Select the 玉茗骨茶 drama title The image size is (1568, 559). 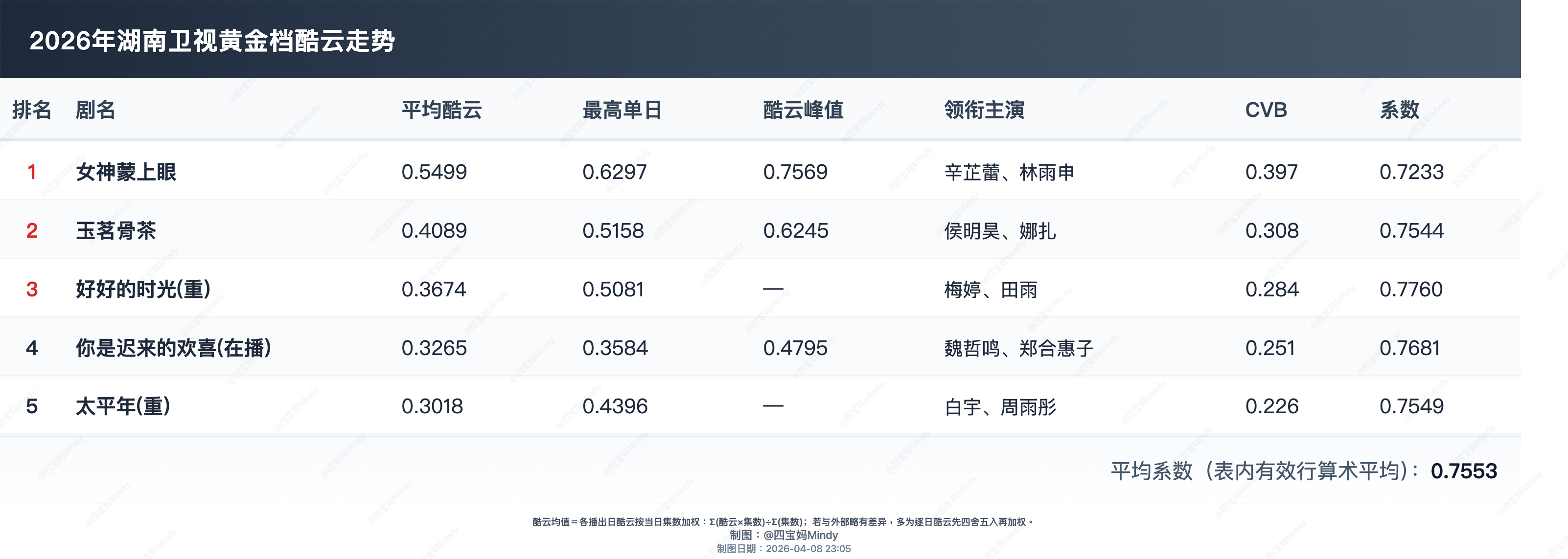(115, 230)
